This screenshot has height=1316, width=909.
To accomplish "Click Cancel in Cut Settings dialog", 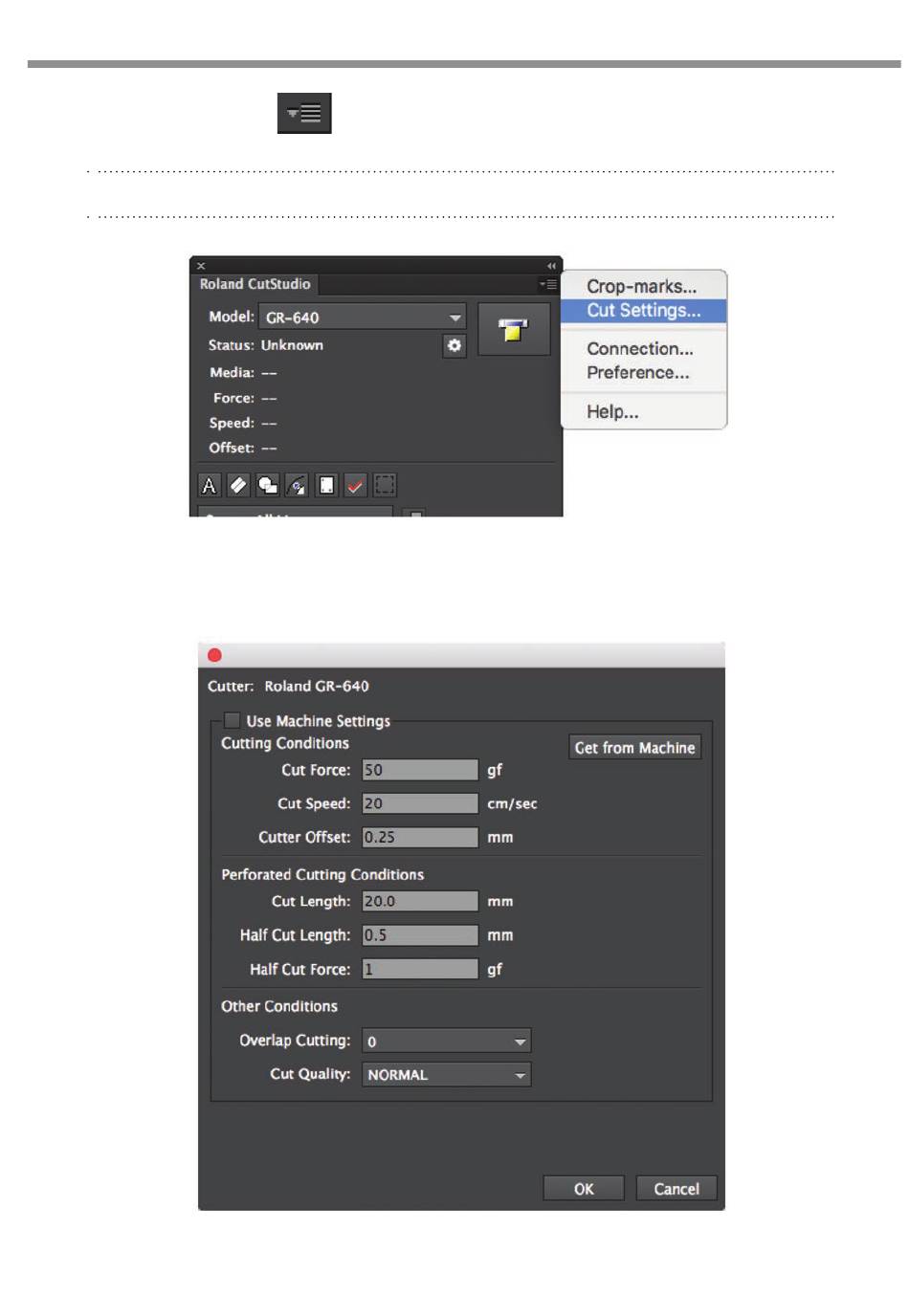I will point(676,1188).
